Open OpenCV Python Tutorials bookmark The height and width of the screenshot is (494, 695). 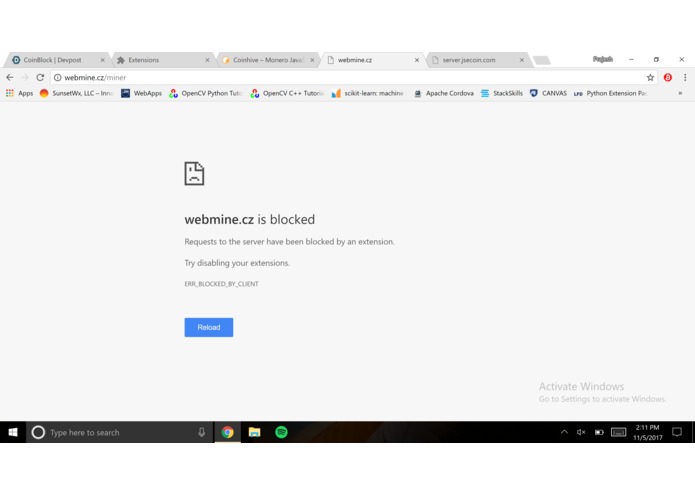(x=206, y=93)
